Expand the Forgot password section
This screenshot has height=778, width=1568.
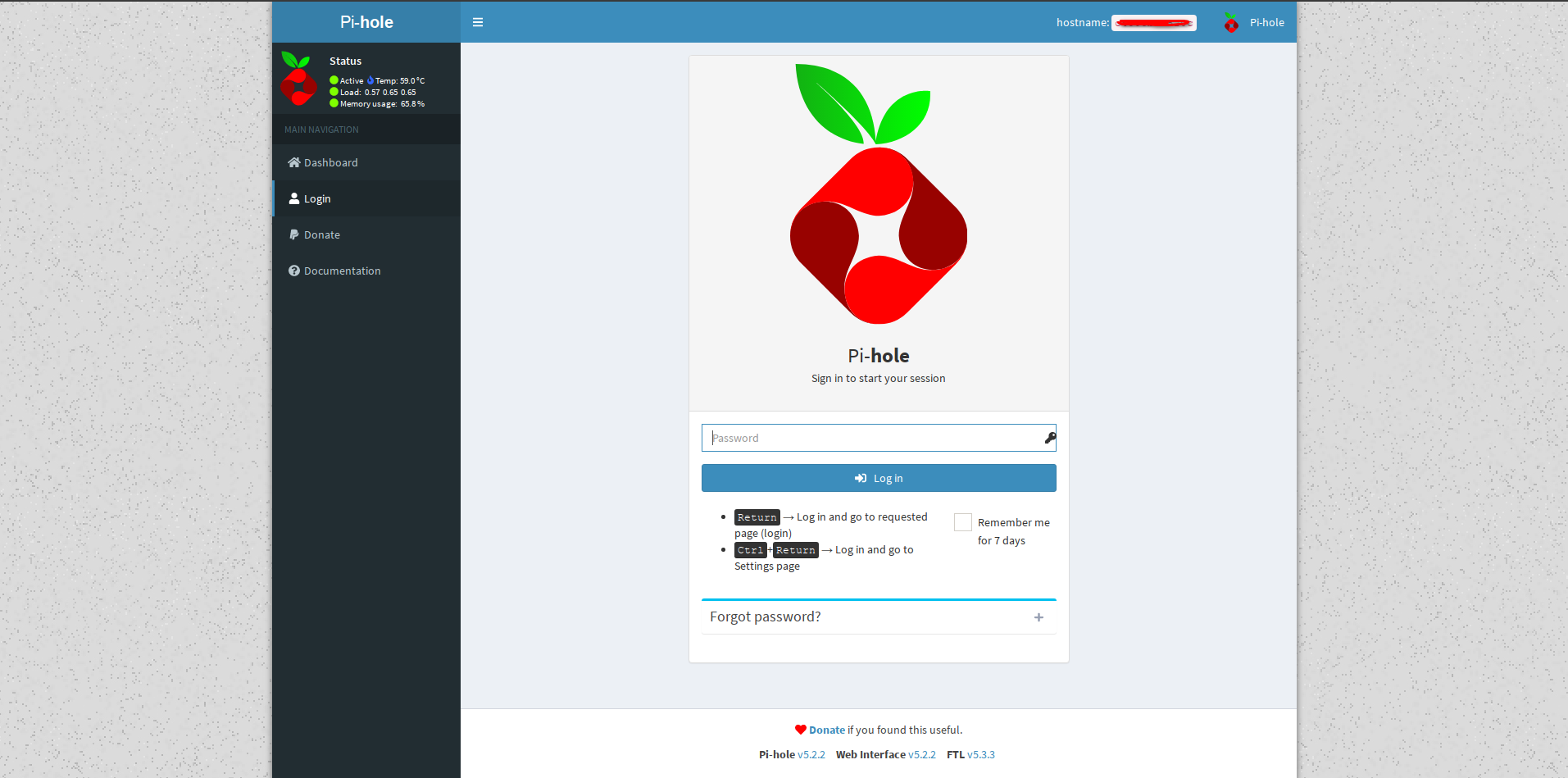tap(879, 617)
